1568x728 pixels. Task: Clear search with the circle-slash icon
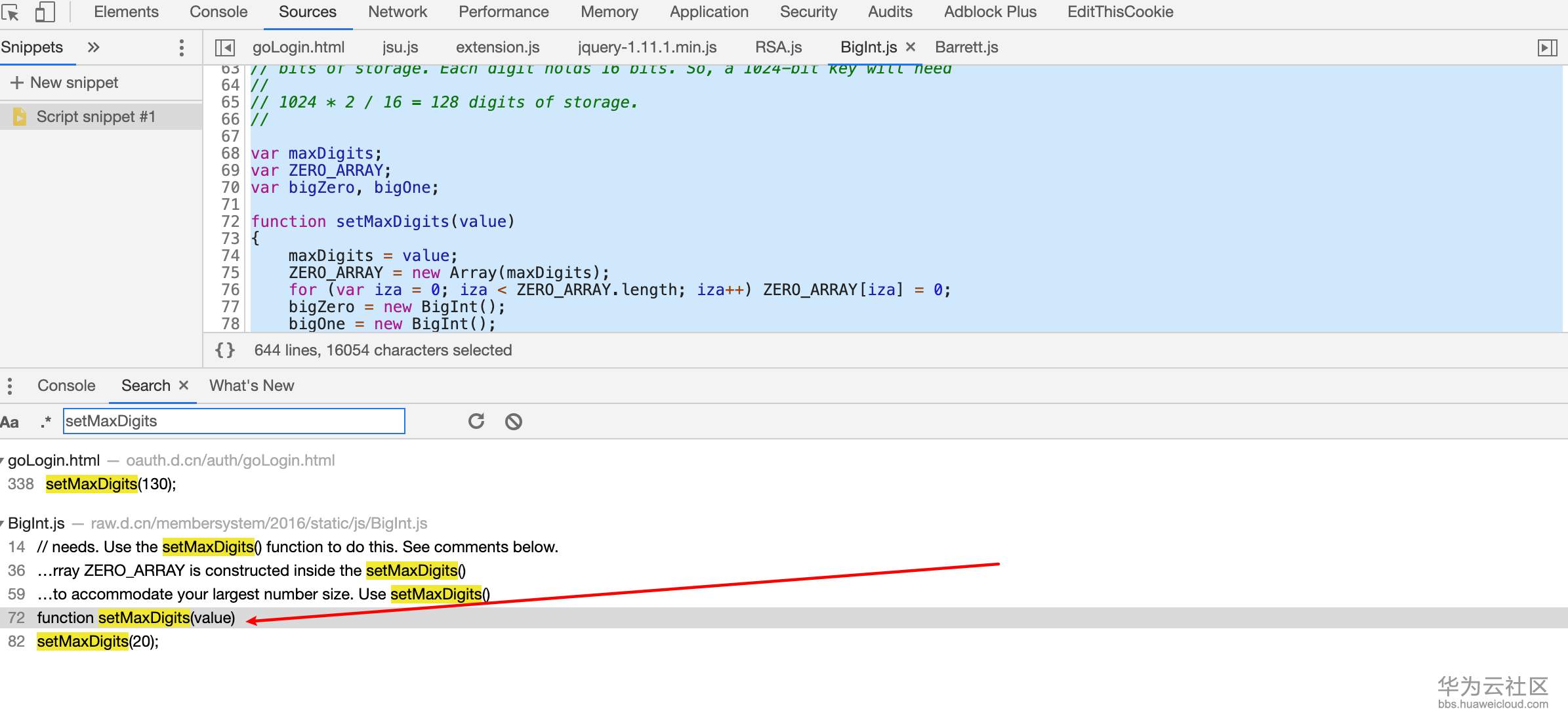[x=514, y=421]
